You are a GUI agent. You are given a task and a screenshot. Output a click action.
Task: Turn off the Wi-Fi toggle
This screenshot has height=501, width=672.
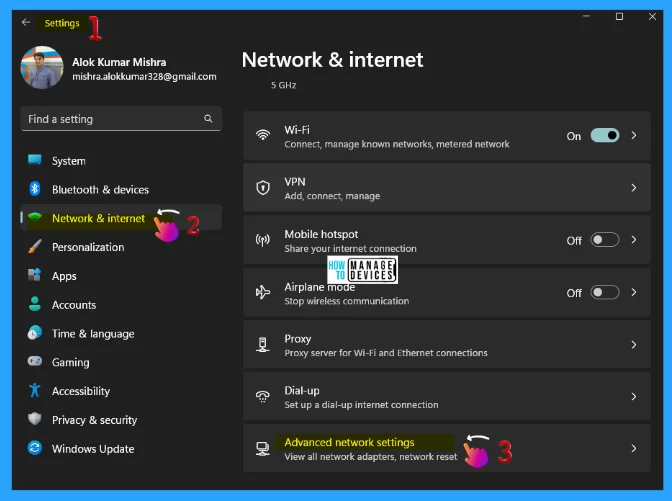pos(605,135)
